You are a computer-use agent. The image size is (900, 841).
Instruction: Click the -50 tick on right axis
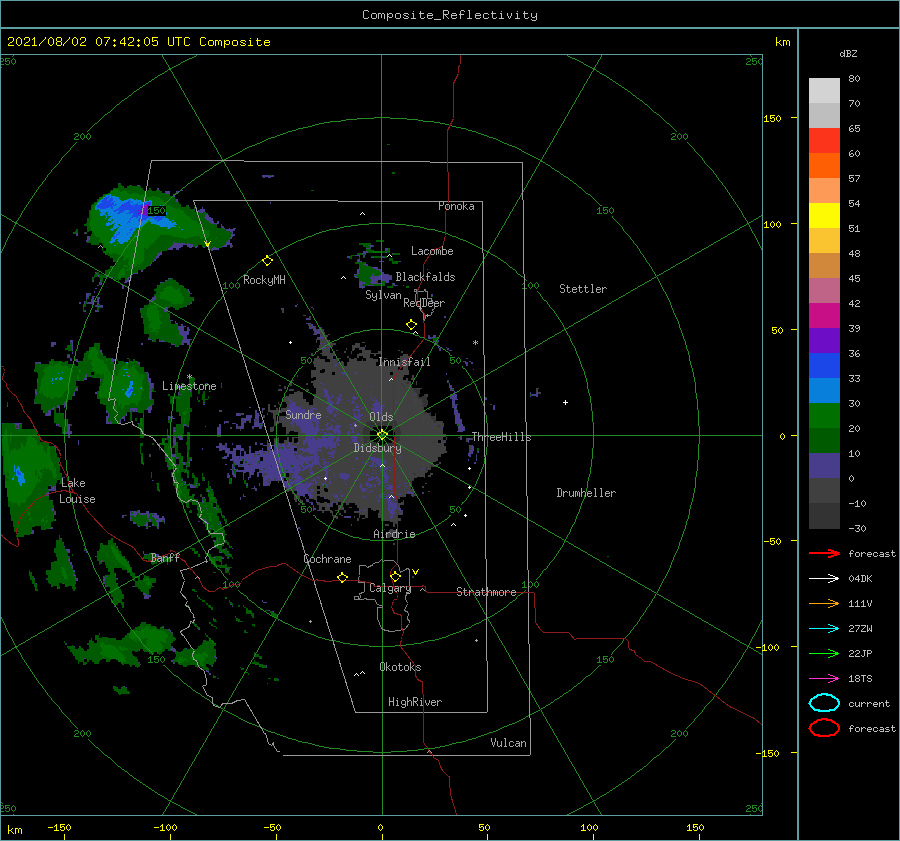coord(772,541)
